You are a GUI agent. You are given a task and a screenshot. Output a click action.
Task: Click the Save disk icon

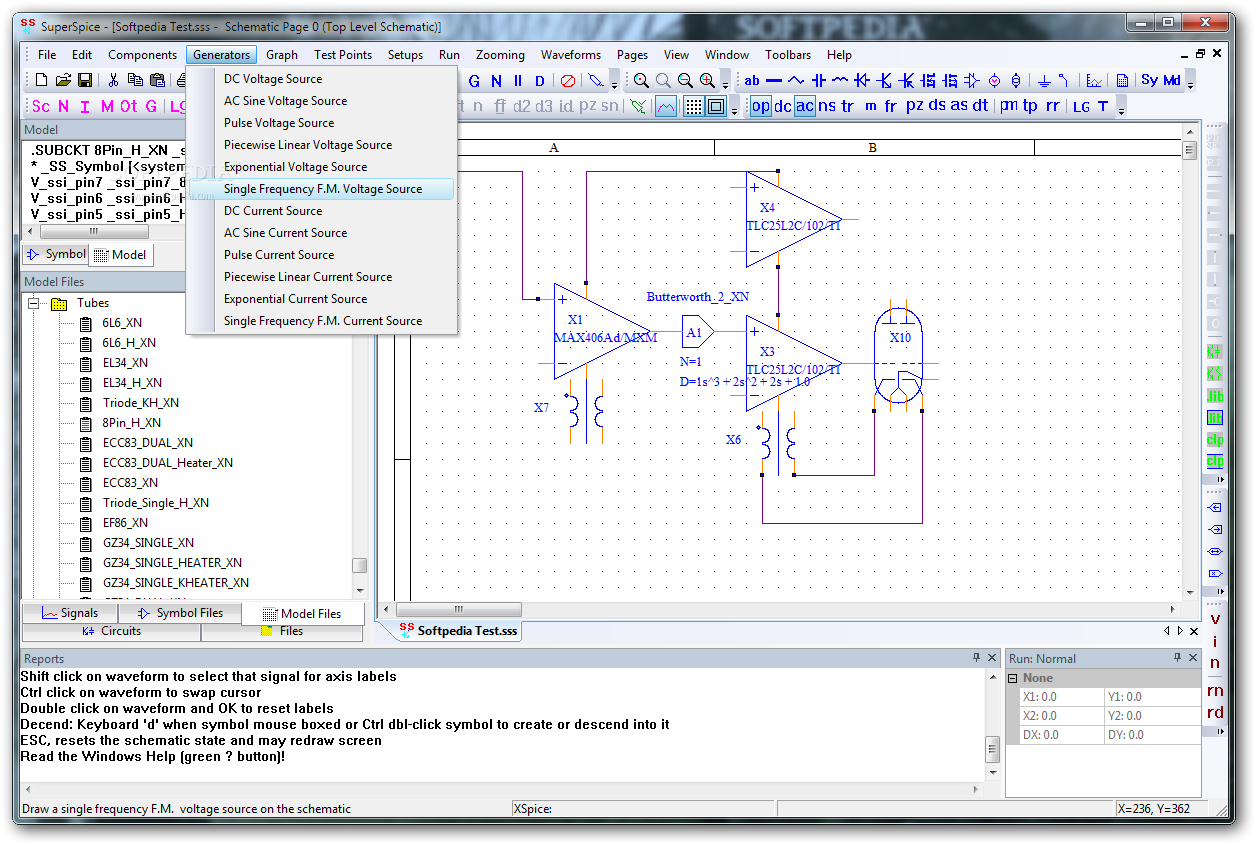click(85, 80)
